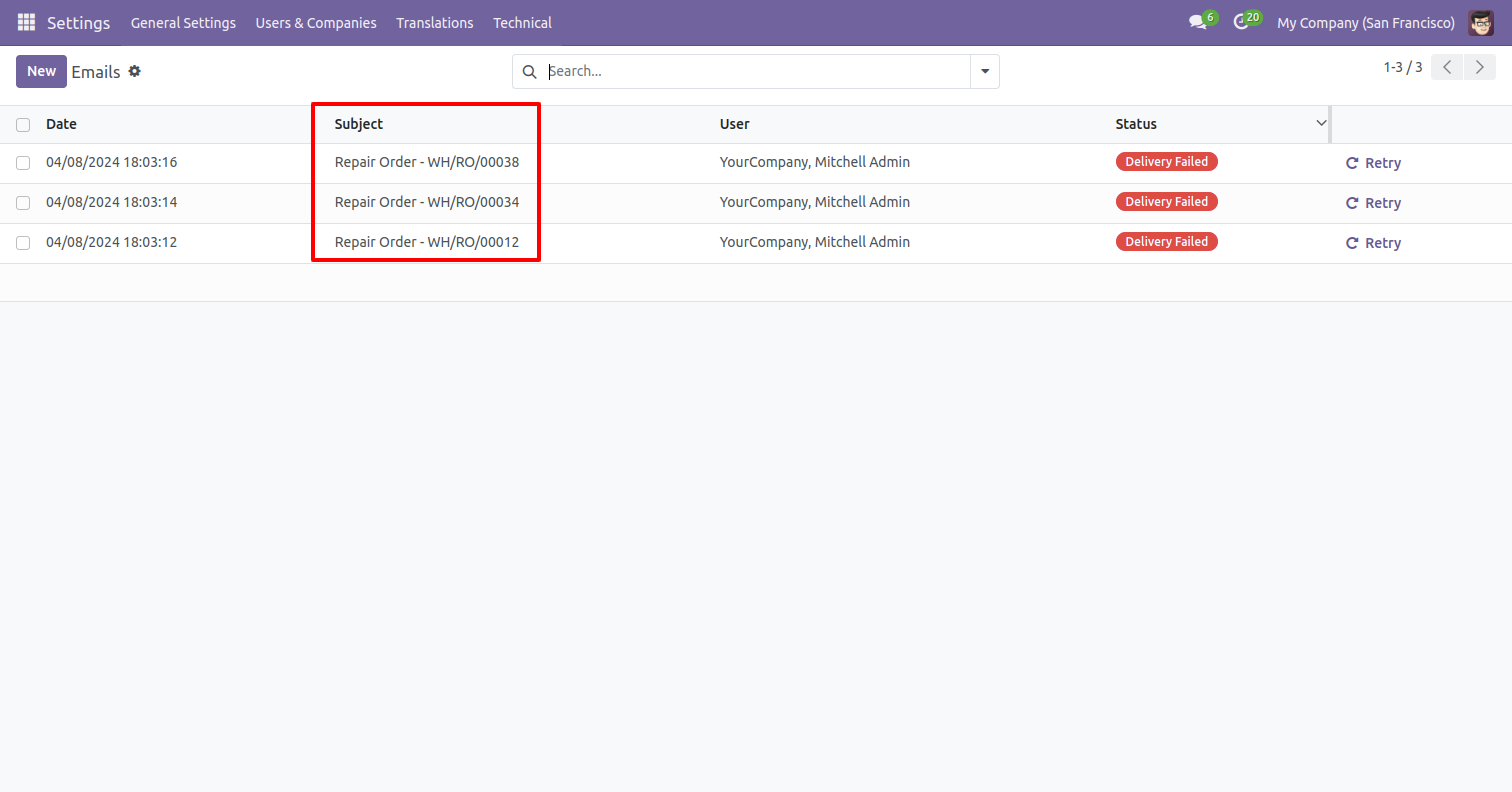The width and height of the screenshot is (1512, 792).
Task: Select checkbox for email dated 18:03:16
Action: click(x=23, y=163)
